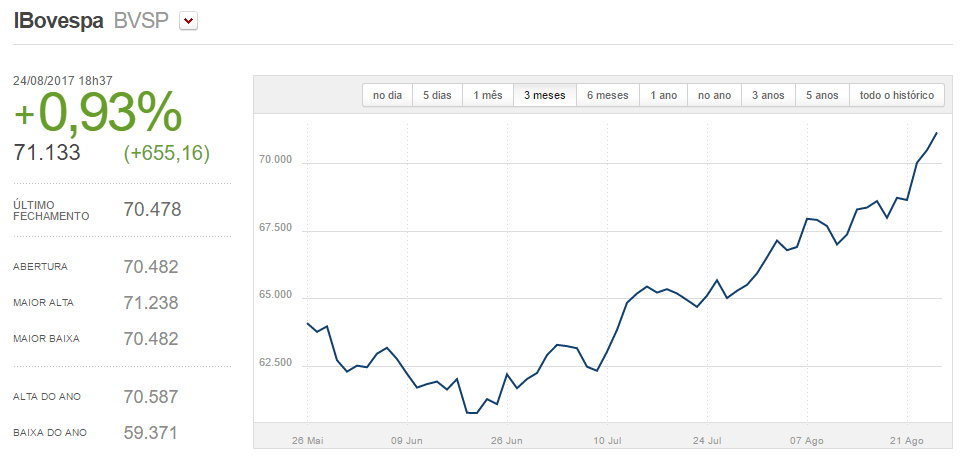
Task: Show 'todo o histórico' chart range
Action: point(896,95)
